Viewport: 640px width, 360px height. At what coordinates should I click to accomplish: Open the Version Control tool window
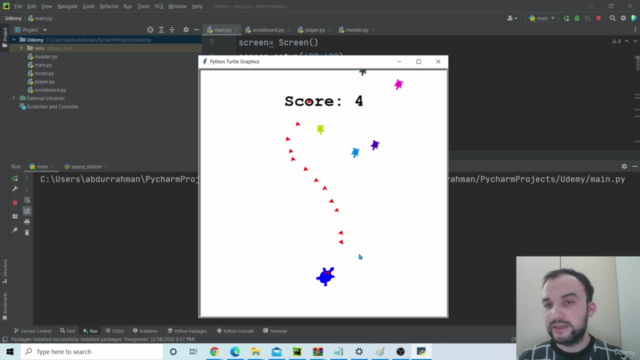coord(33,331)
